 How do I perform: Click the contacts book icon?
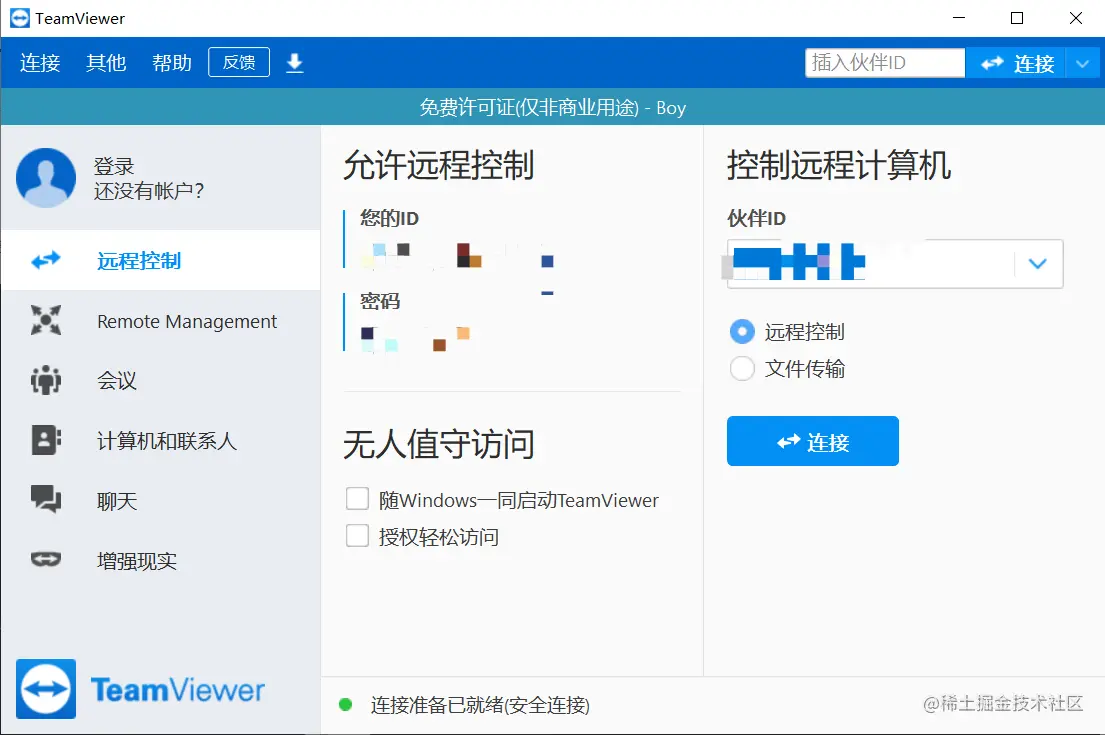46,440
